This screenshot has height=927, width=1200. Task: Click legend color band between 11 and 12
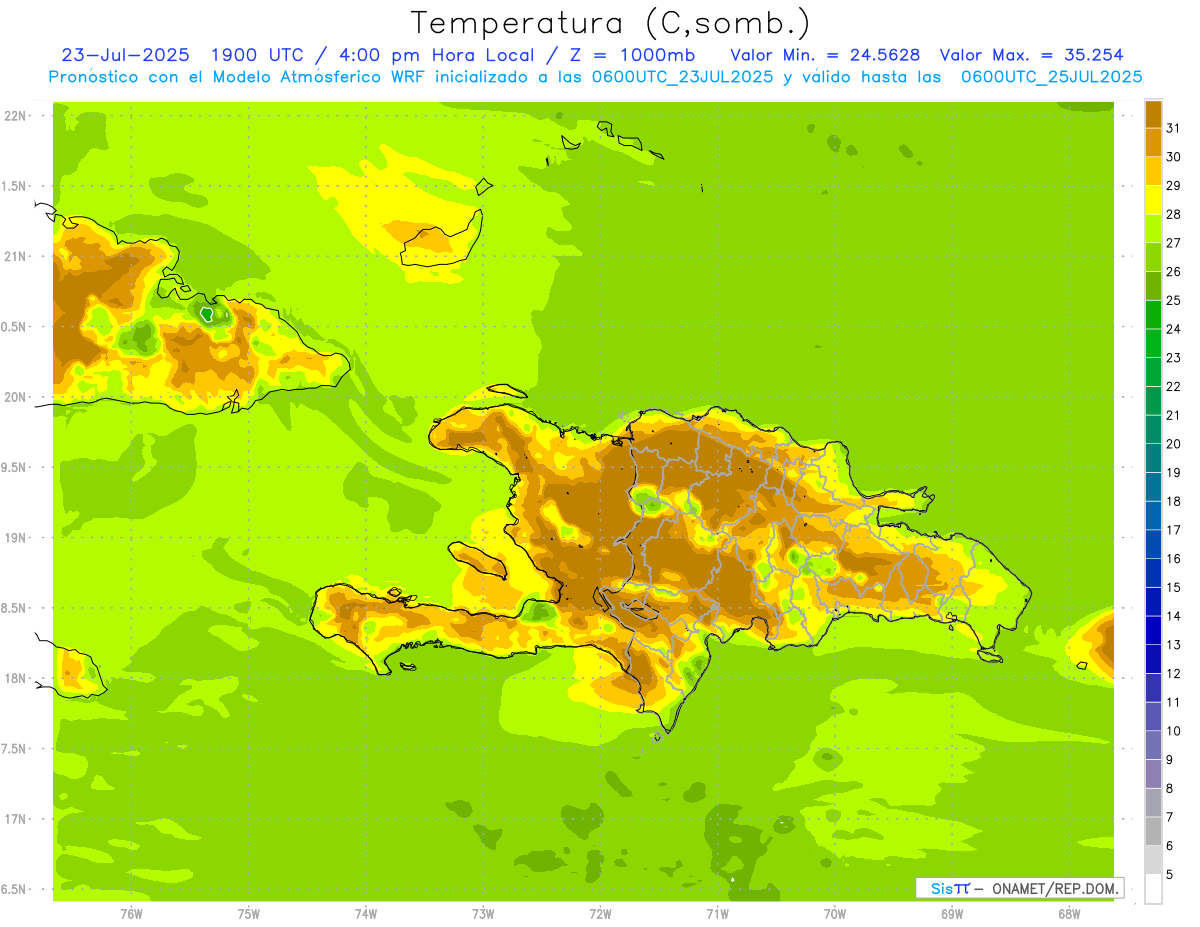point(1153,688)
